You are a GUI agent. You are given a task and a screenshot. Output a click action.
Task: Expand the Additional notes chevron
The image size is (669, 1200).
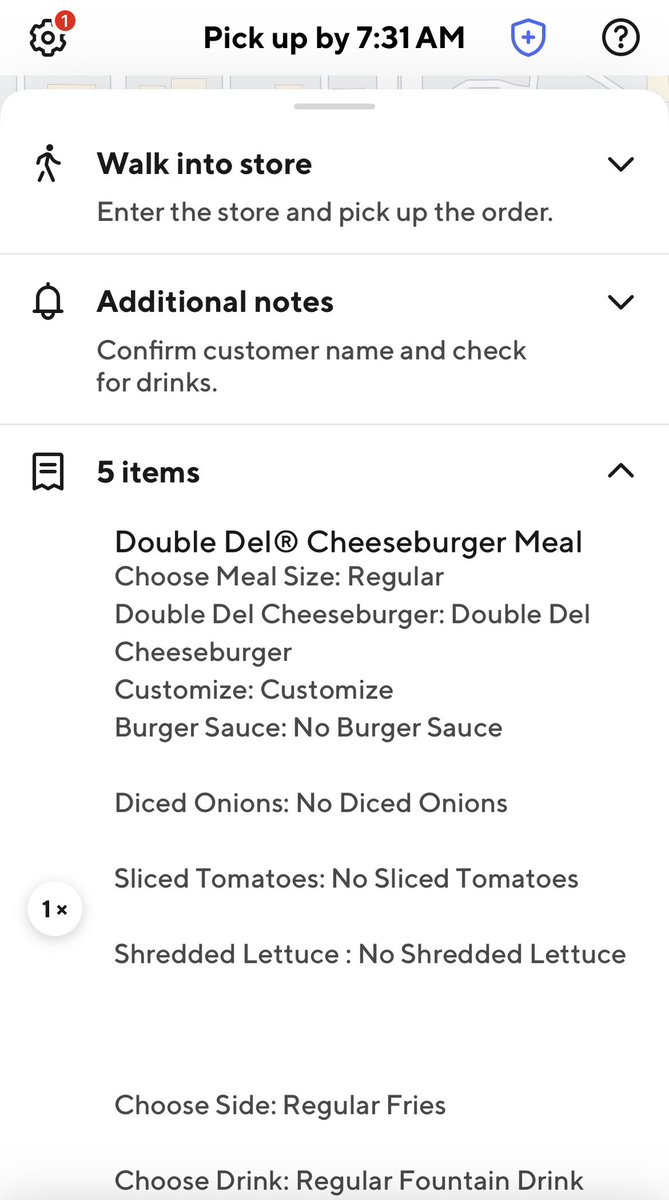click(621, 302)
